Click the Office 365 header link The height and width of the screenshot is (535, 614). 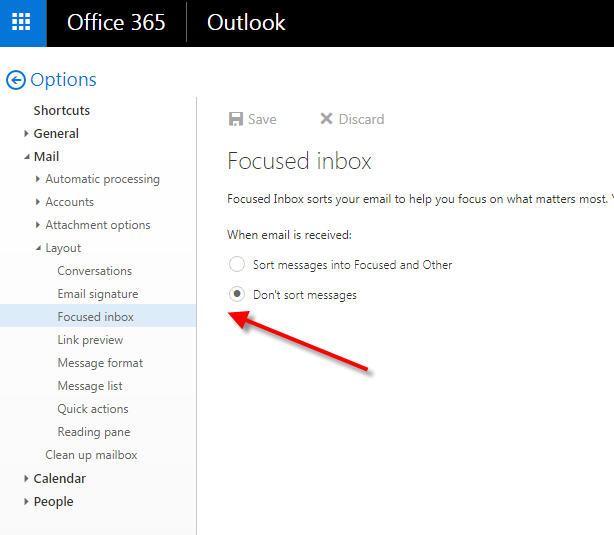[x=116, y=22]
